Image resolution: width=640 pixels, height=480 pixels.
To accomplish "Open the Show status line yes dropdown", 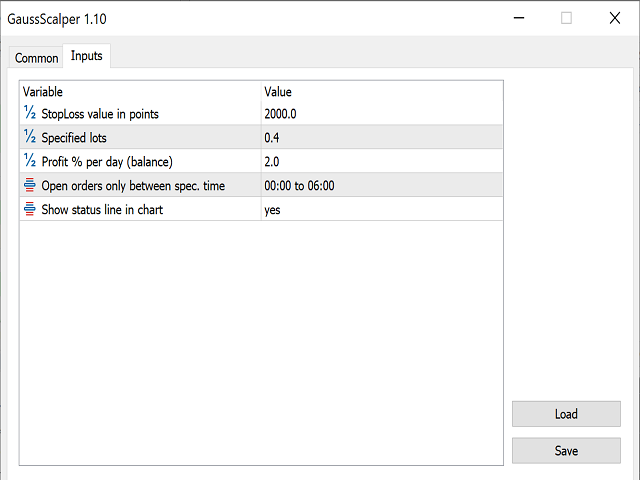I will (x=380, y=210).
